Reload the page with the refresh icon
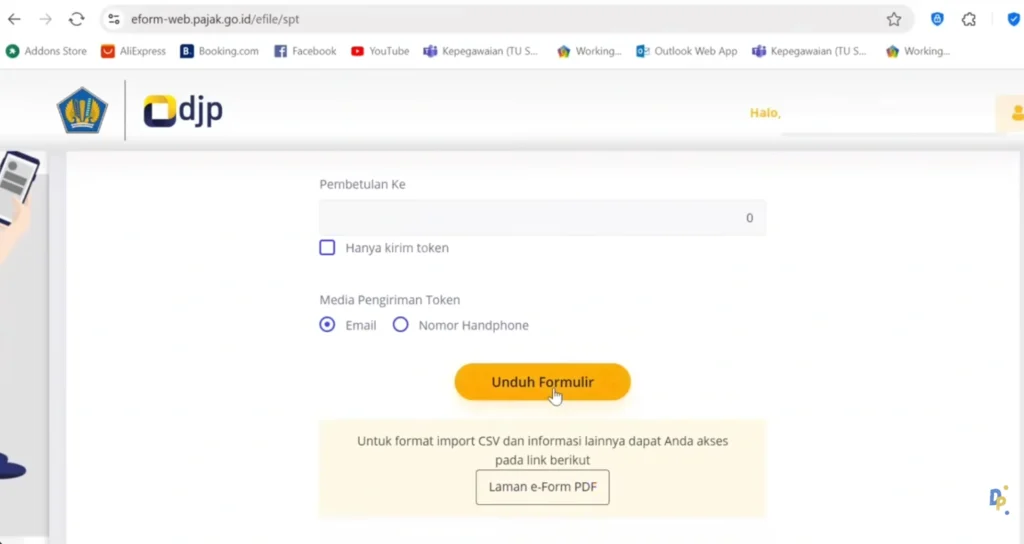The height and width of the screenshot is (544, 1024). (x=76, y=19)
